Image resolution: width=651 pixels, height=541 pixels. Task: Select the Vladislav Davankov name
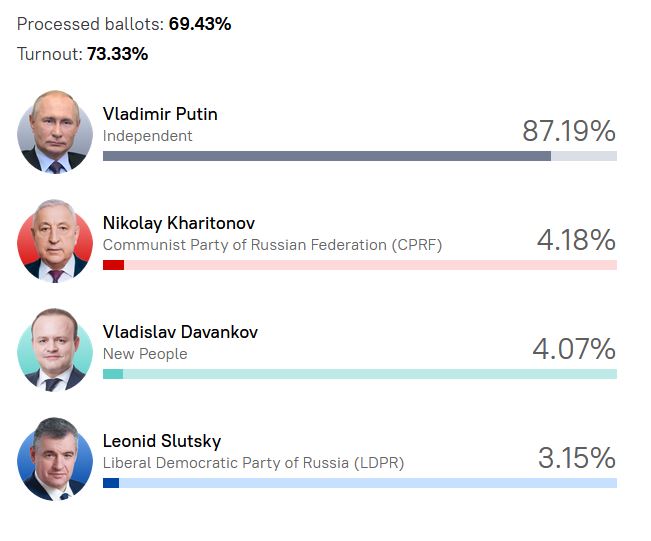point(180,332)
